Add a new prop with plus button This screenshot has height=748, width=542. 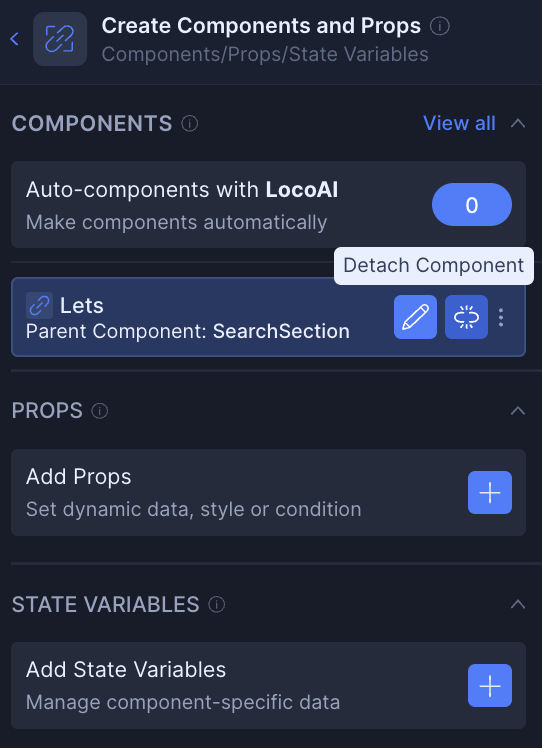[490, 492]
